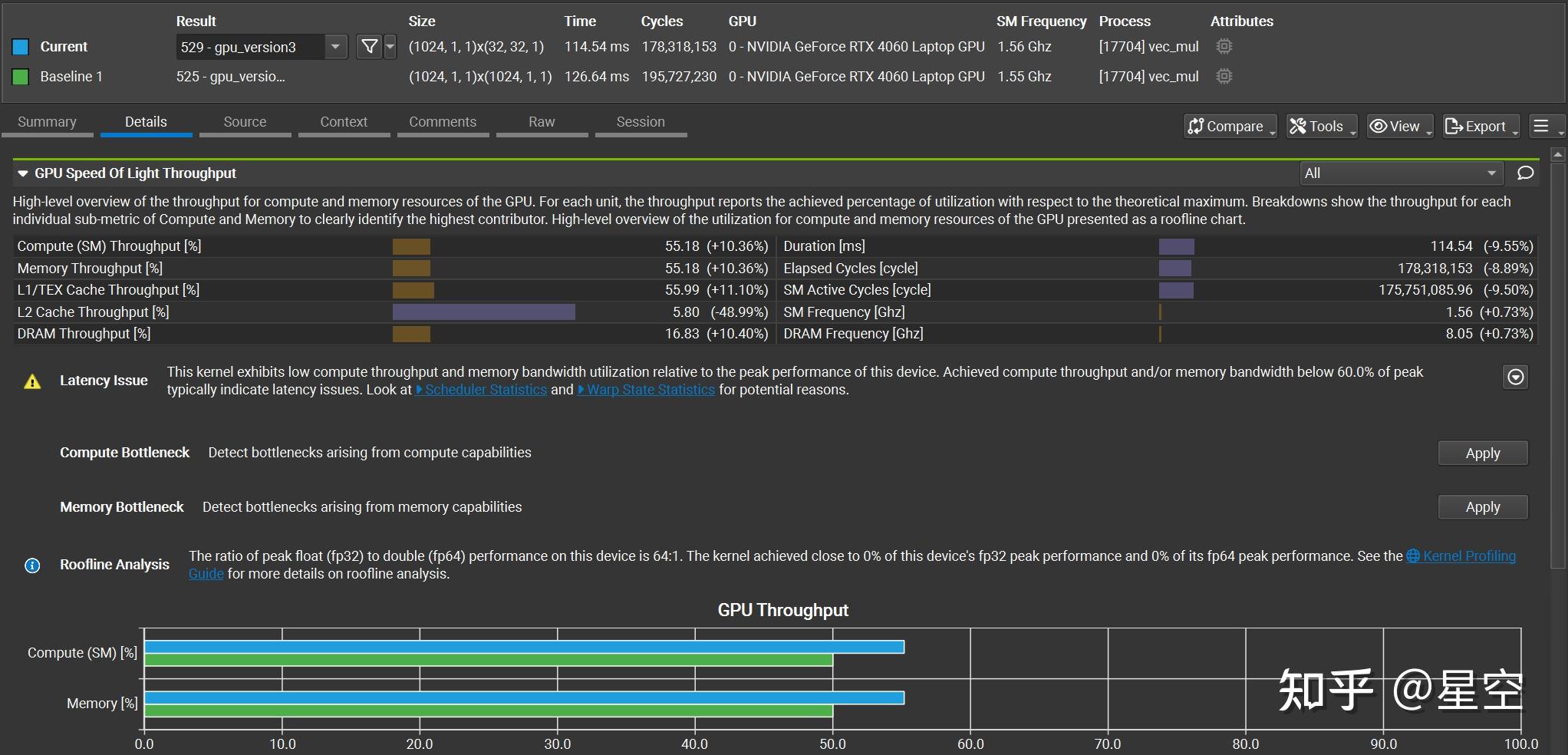Viewport: 1568px width, 755px height.
Task: Switch to the Source tab
Action: pyautogui.click(x=245, y=121)
